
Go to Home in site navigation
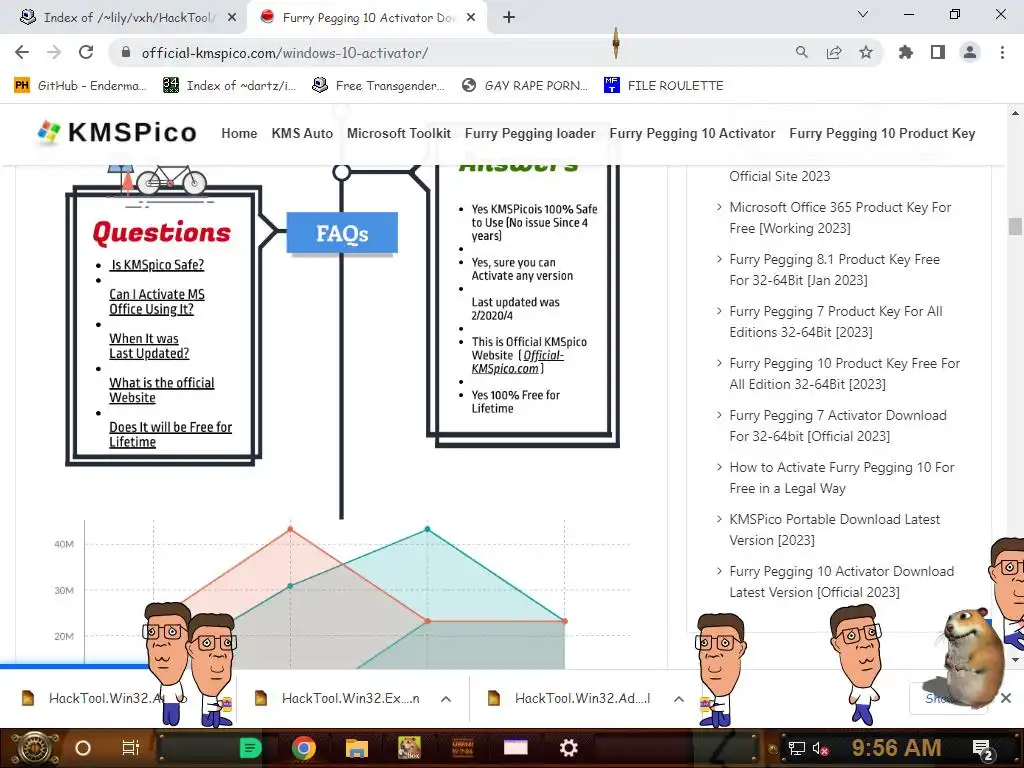coord(239,133)
